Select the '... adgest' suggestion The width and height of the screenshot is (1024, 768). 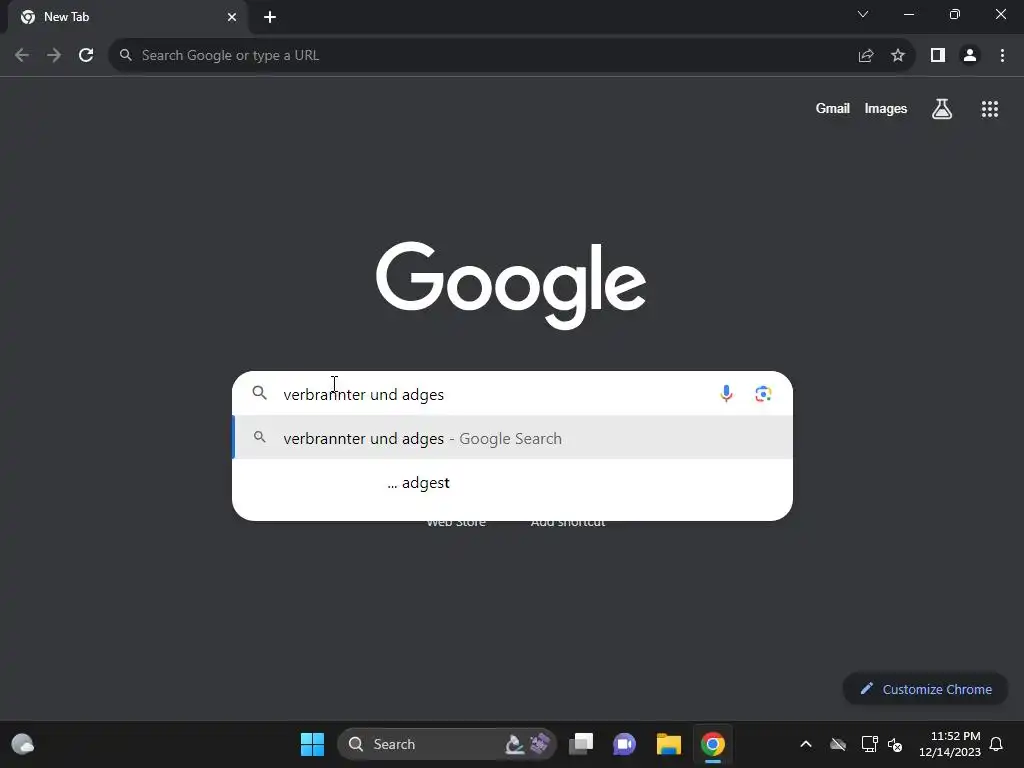click(x=513, y=483)
